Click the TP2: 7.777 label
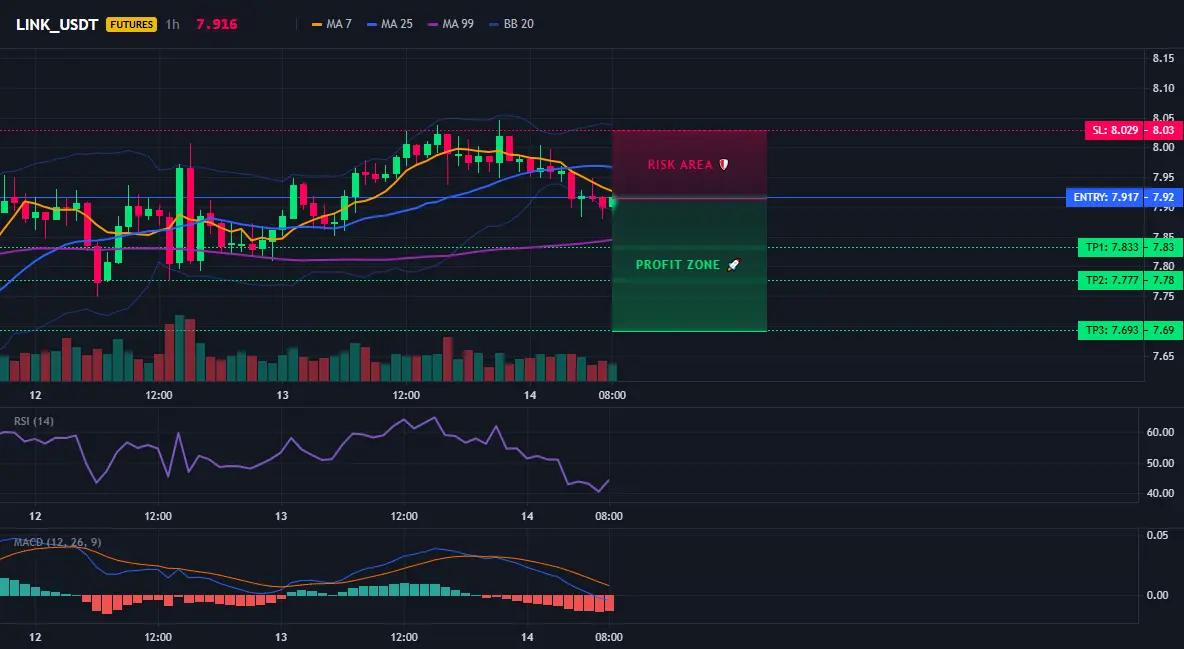 pos(1111,280)
